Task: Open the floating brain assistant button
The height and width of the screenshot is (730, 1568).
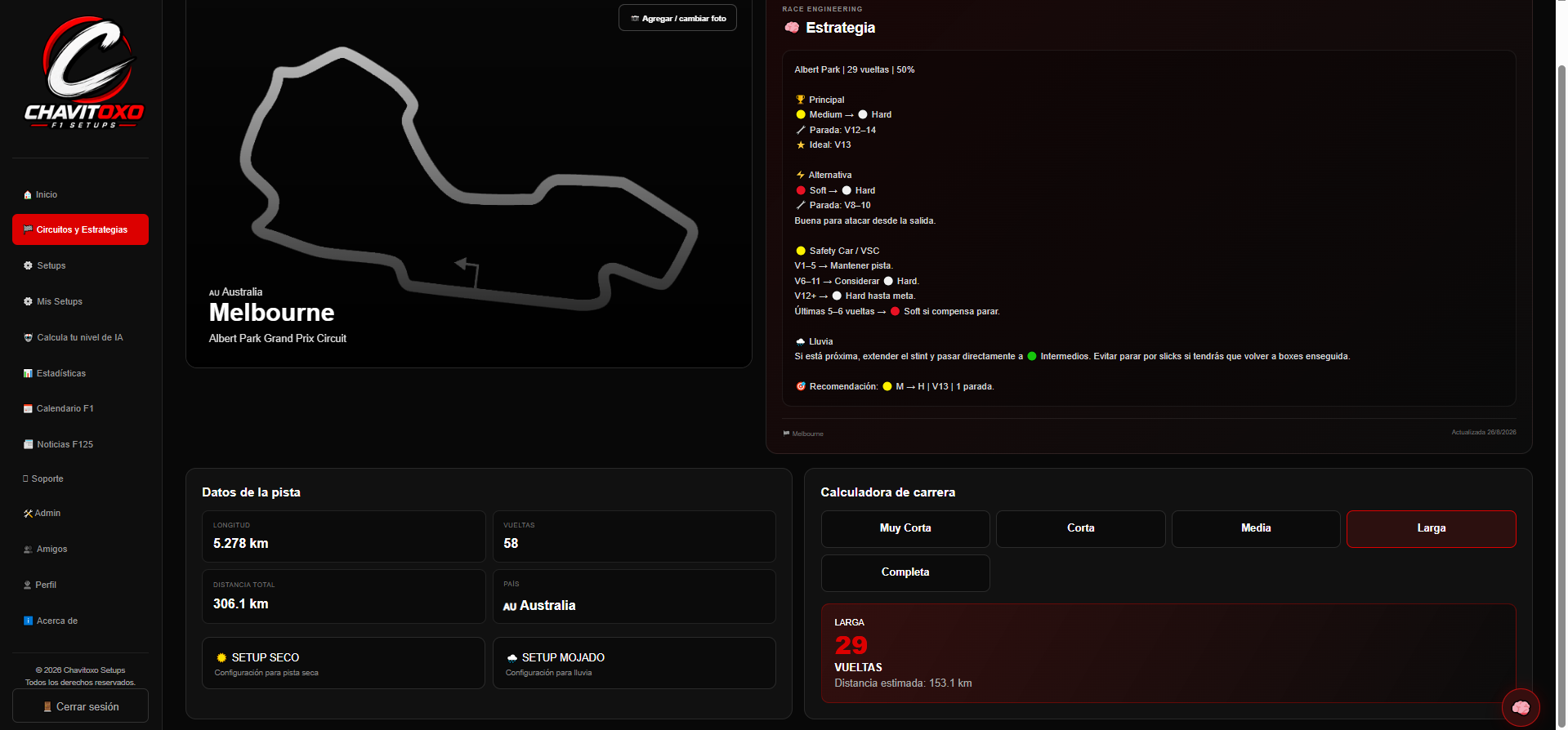Action: pyautogui.click(x=1521, y=707)
